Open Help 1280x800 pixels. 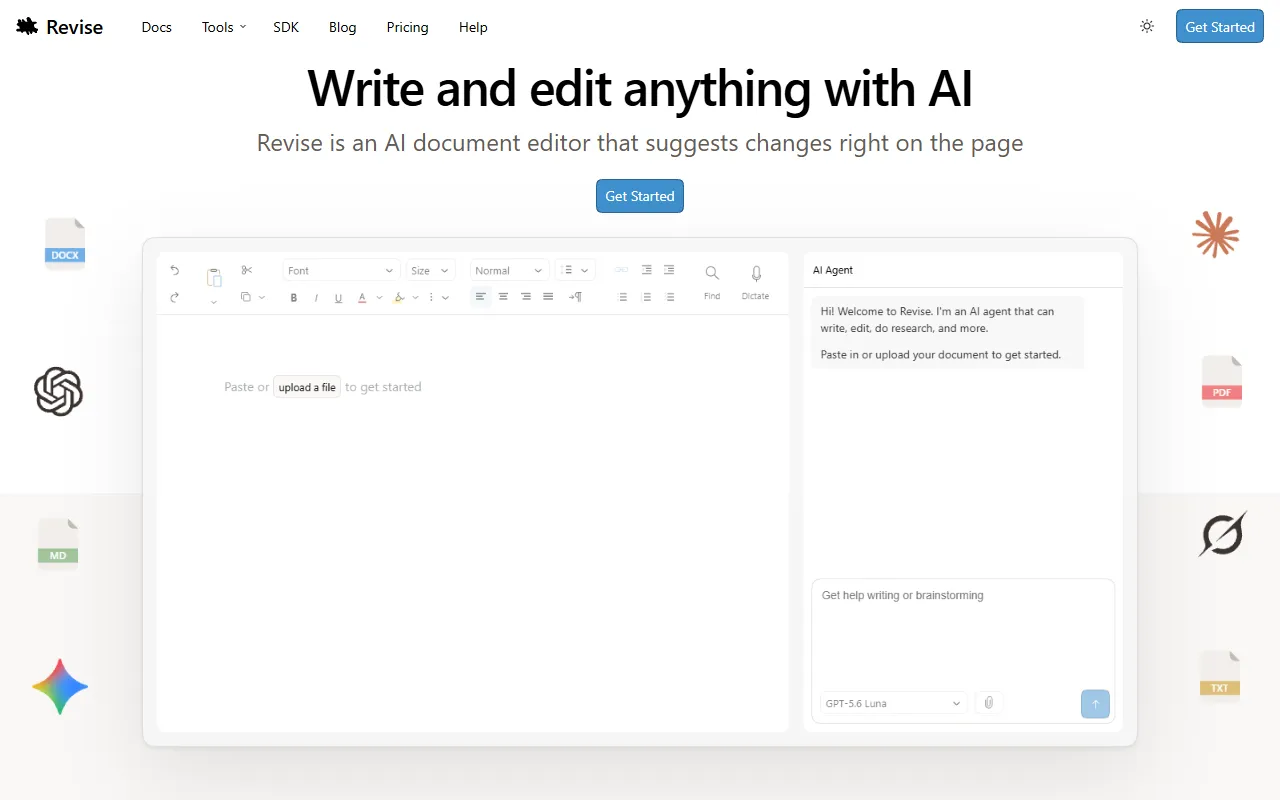(x=473, y=27)
